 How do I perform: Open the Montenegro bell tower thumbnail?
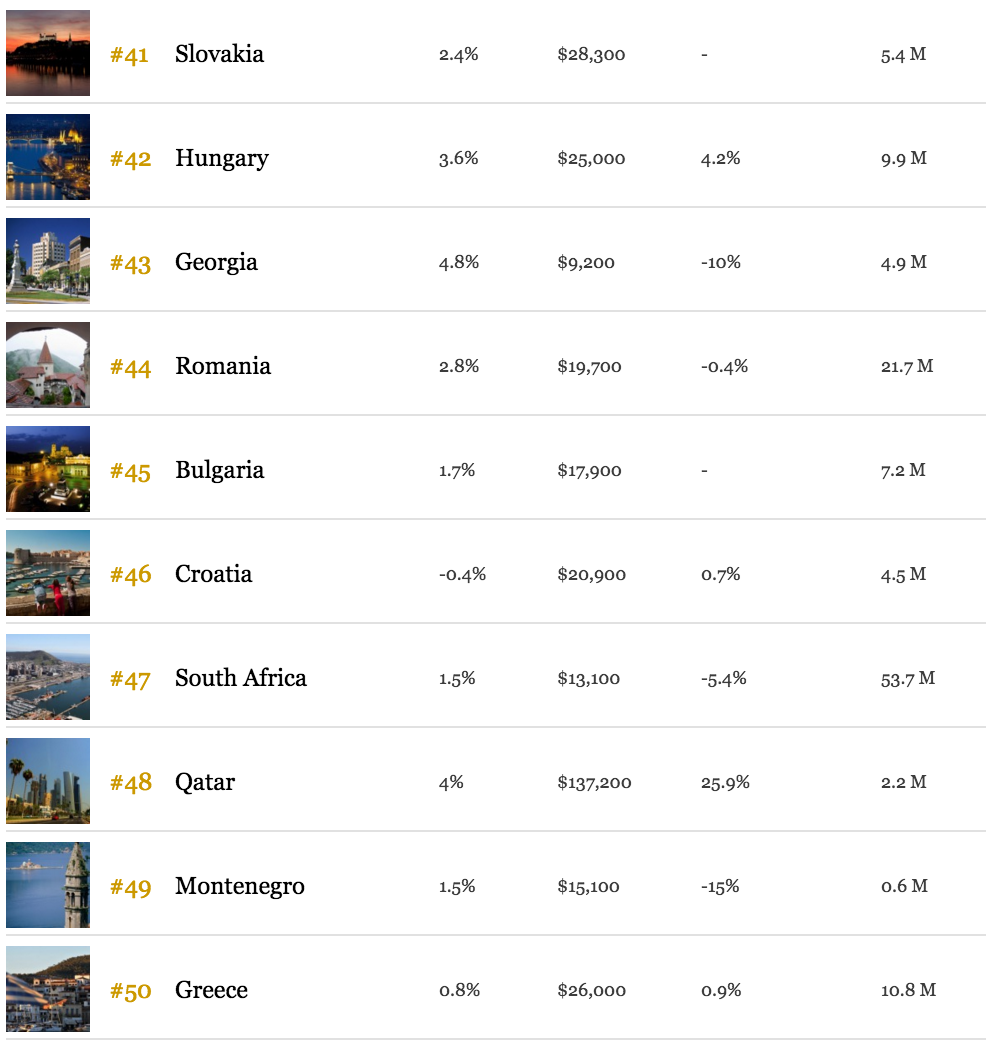[x=48, y=885]
